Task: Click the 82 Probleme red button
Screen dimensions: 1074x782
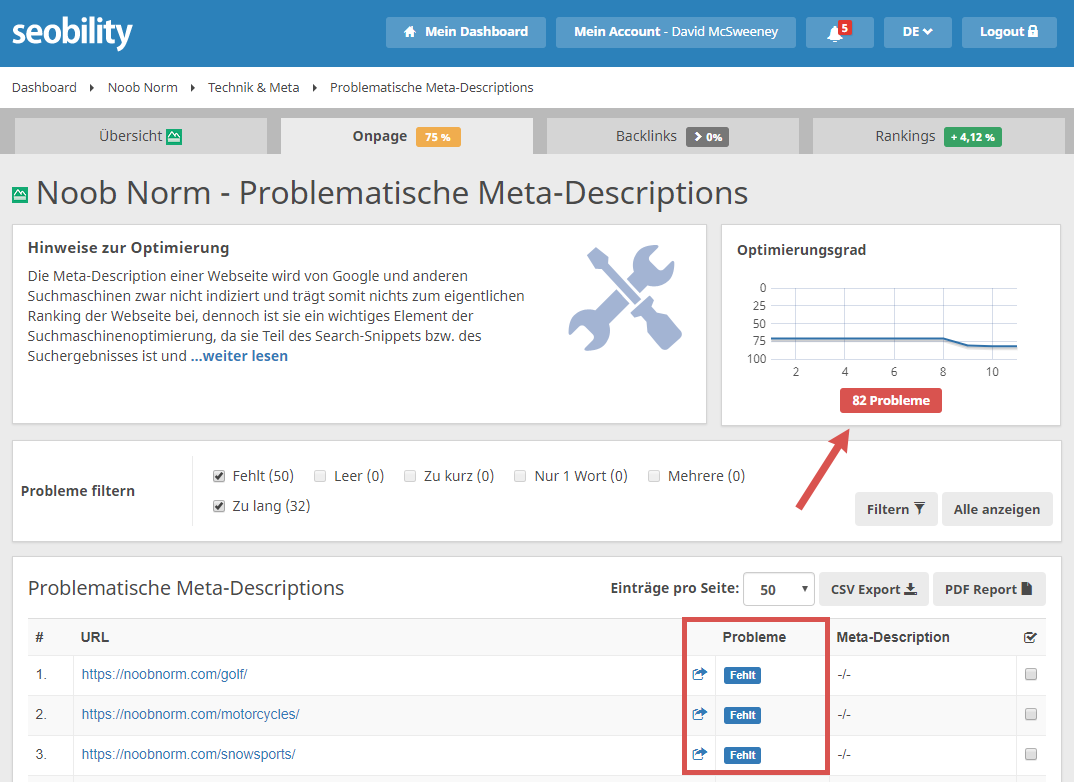Action: point(891,401)
